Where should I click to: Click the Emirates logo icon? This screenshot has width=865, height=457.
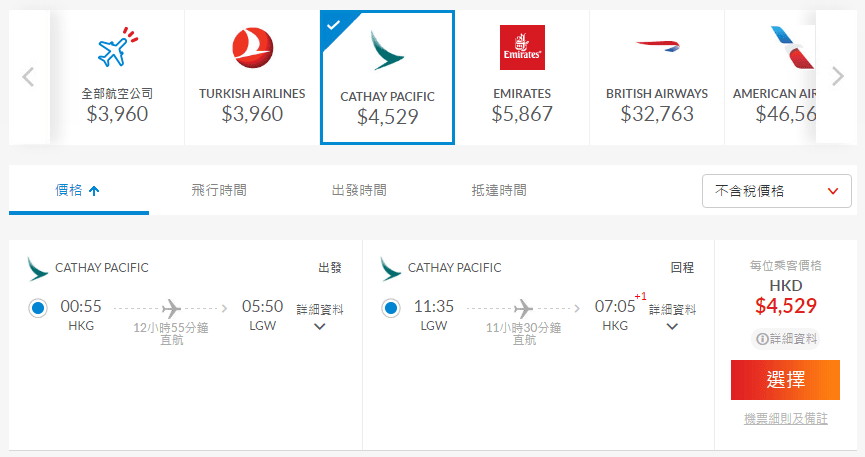(522, 48)
